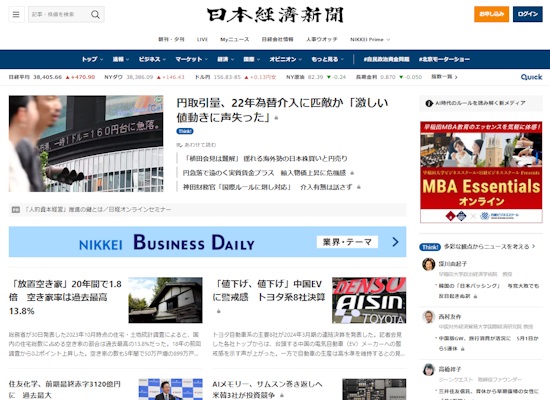This screenshot has height=400, width=550.
Task: Click 高橋祥子's avatar photo
Action: 428,369
